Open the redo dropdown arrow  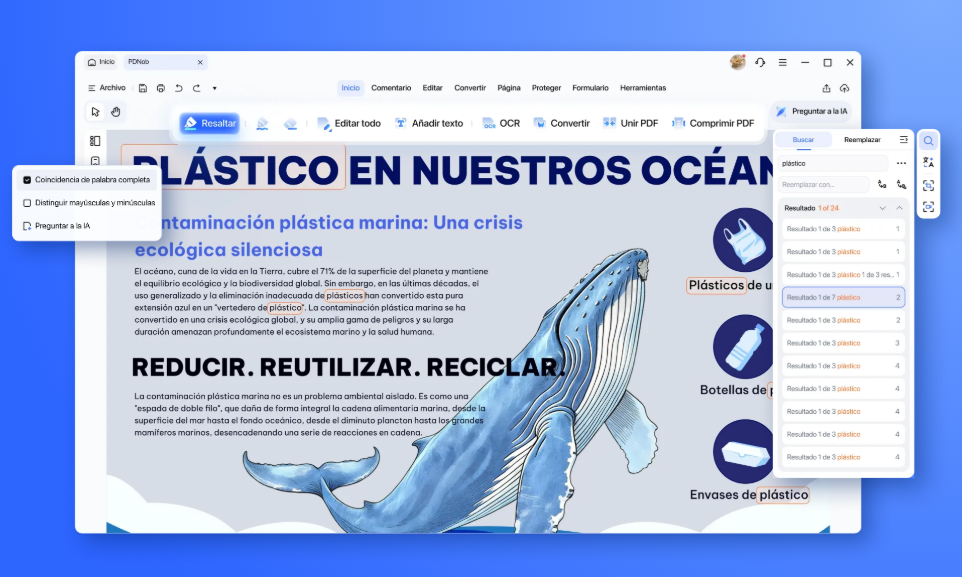pyautogui.click(x=215, y=88)
